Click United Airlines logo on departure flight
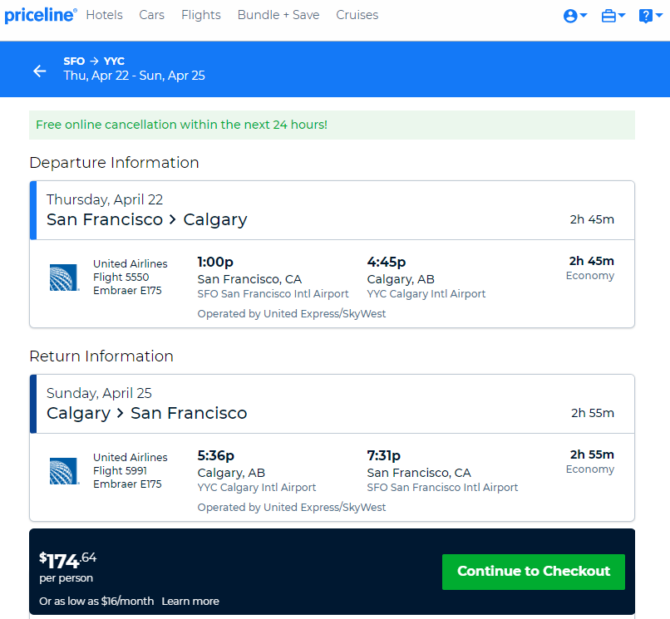Viewport: 670px width, 619px height. (x=64, y=277)
